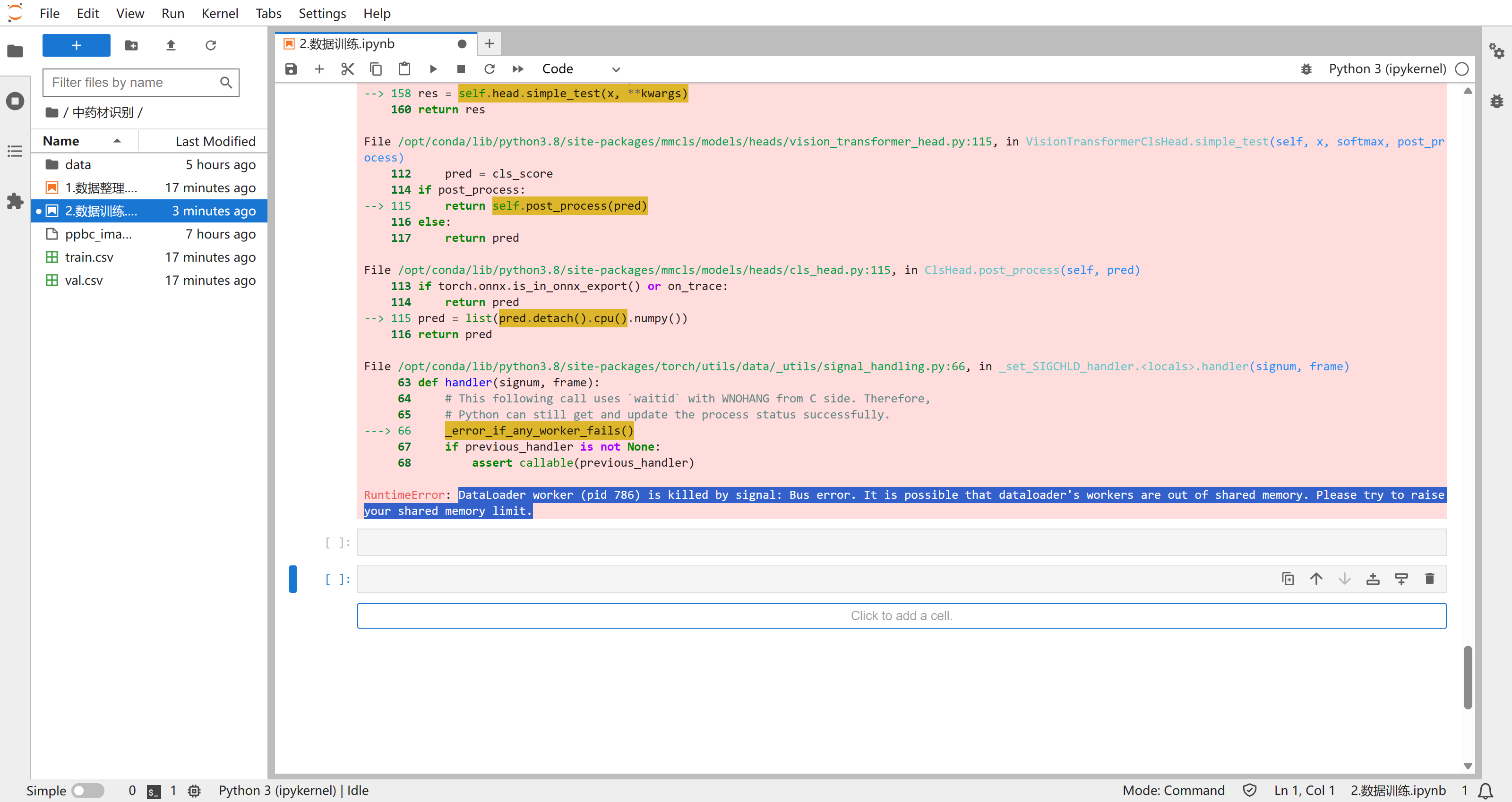Refresh the file browser list
Viewport: 1512px width, 802px height.
click(211, 45)
